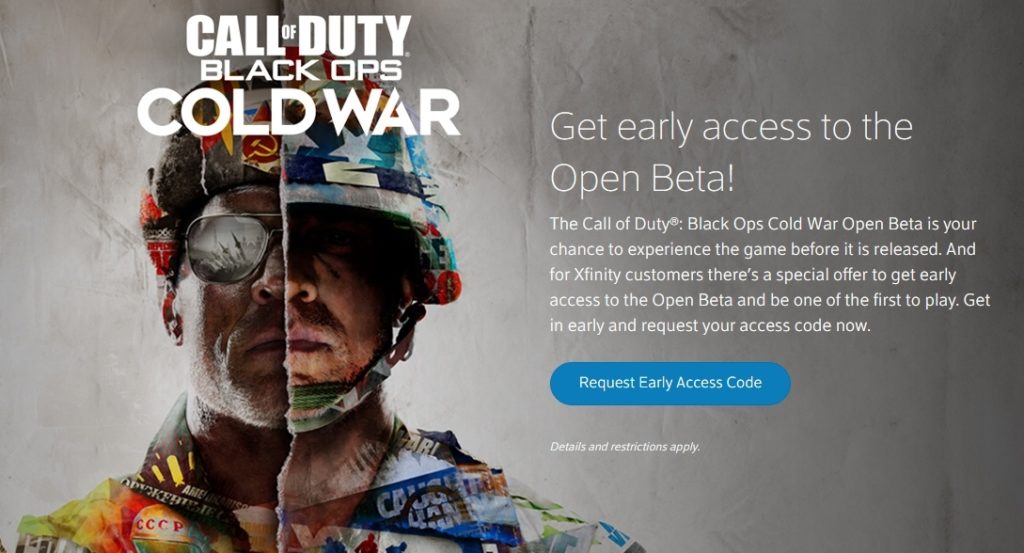Click the small OF in Call of Duty logo
This screenshot has width=1024, height=553.
point(289,31)
